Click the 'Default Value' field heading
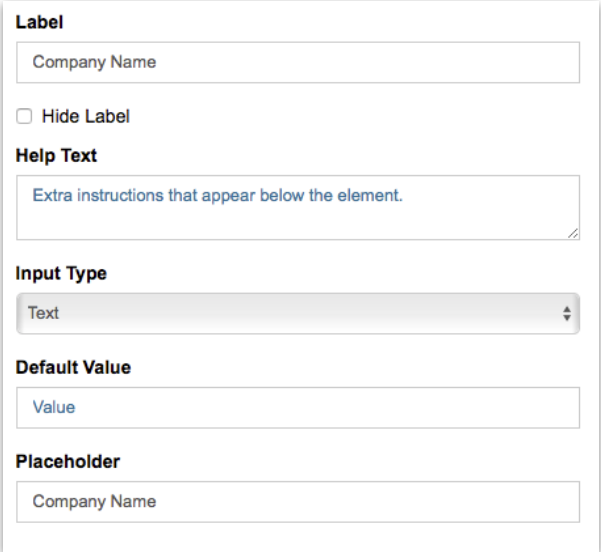Viewport: 601px width, 552px height. [x=73, y=367]
